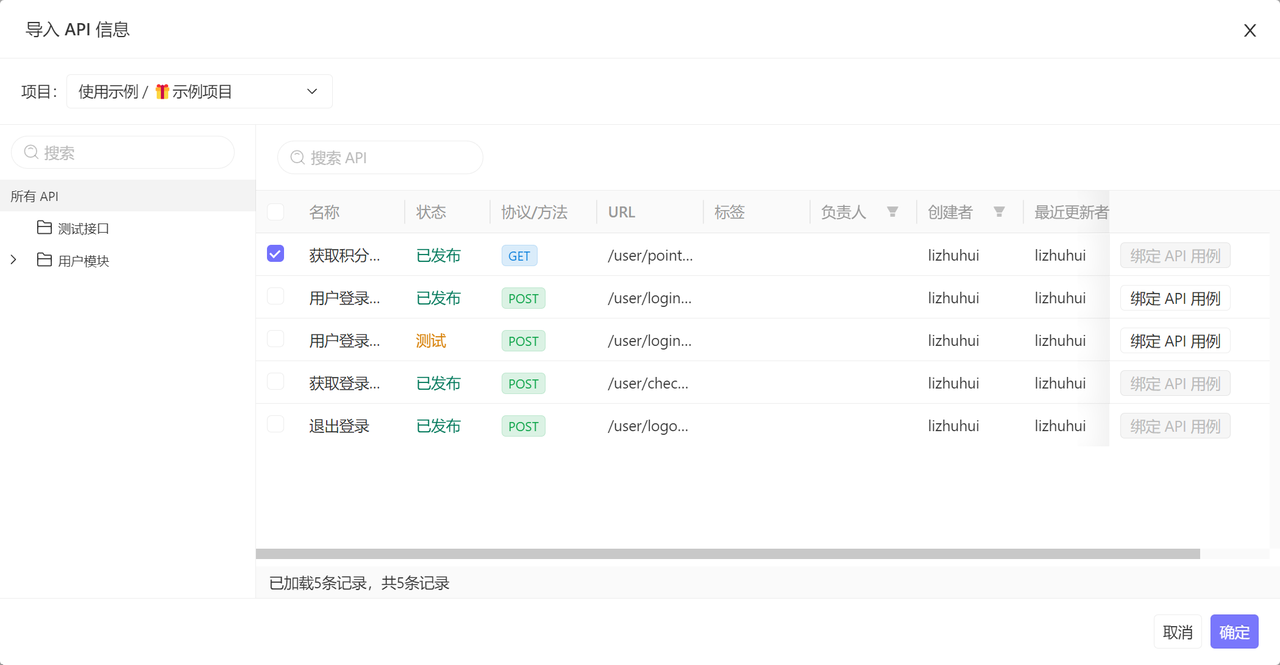Click 绑定 API 用例 for 获取登录 row
The image size is (1280, 665).
pos(1175,383)
